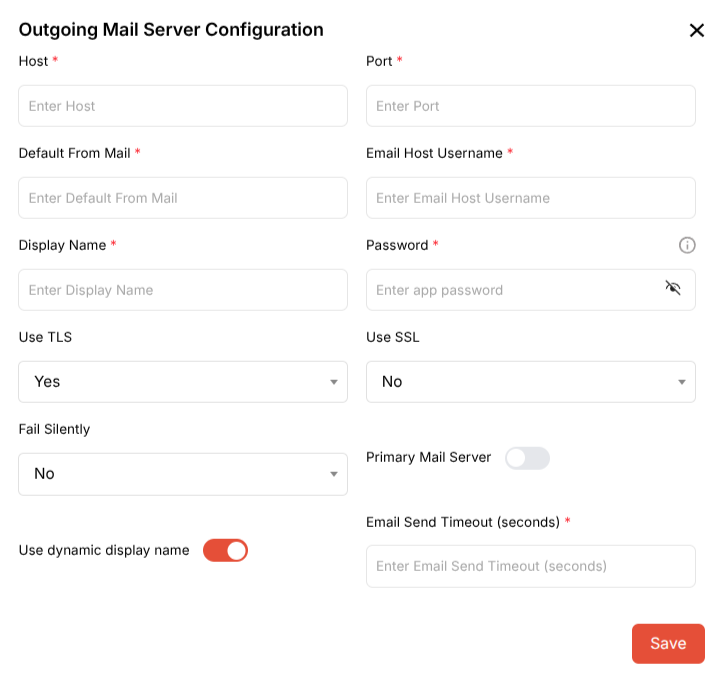Open the Use SSL dropdown
723x682 pixels.
tap(531, 382)
